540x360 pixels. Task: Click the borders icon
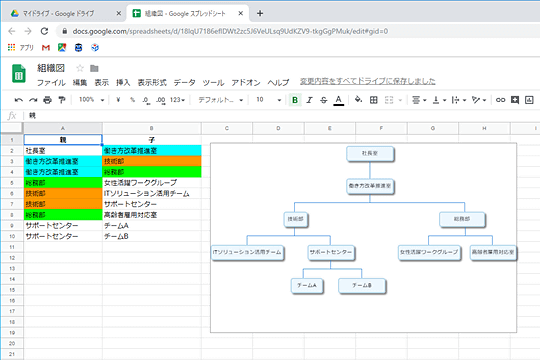coord(374,100)
